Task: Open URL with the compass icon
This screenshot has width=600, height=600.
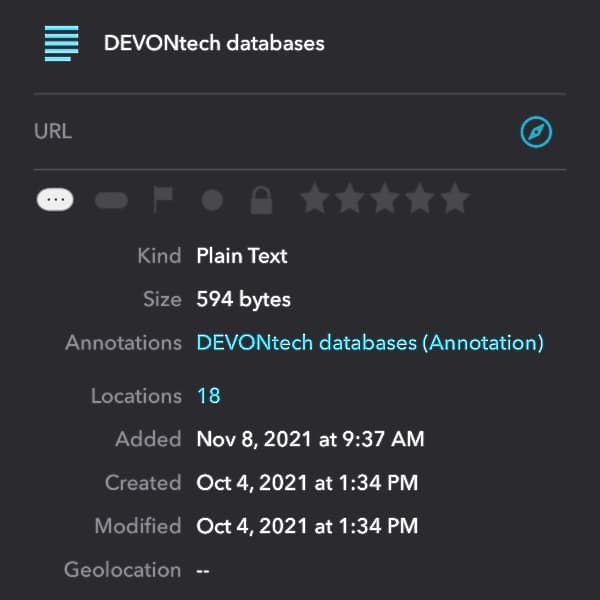Action: point(536,132)
